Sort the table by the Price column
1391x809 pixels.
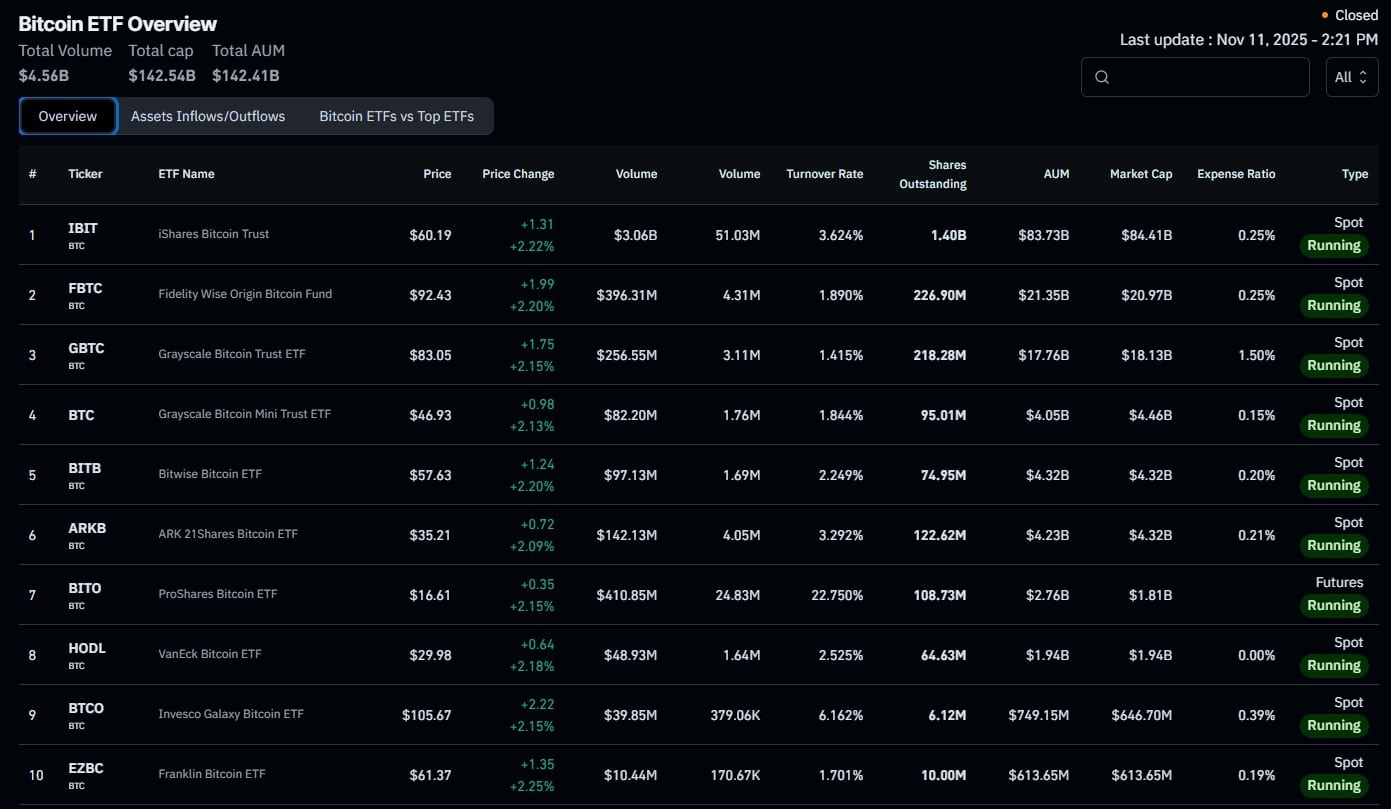[437, 173]
